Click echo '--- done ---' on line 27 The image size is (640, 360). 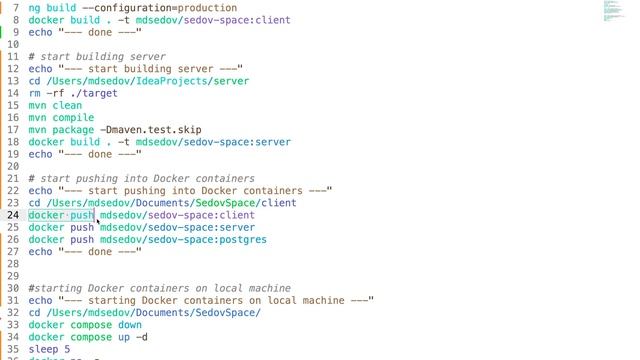point(85,252)
